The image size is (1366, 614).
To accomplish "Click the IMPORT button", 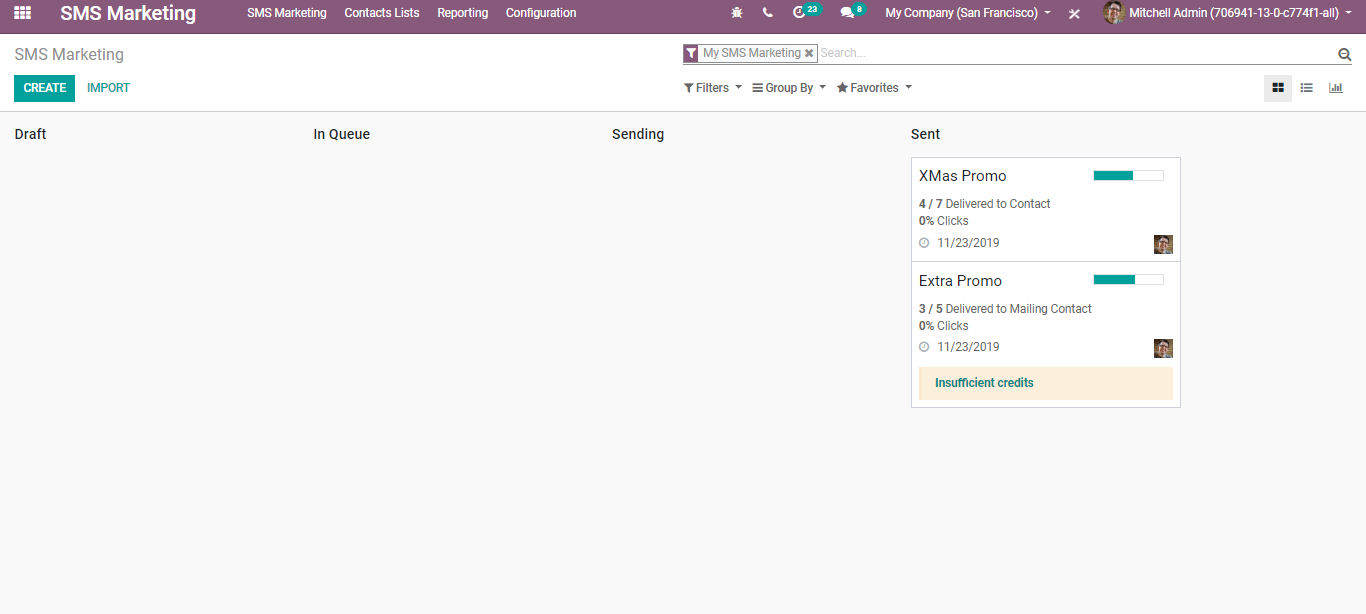I will pyautogui.click(x=108, y=88).
